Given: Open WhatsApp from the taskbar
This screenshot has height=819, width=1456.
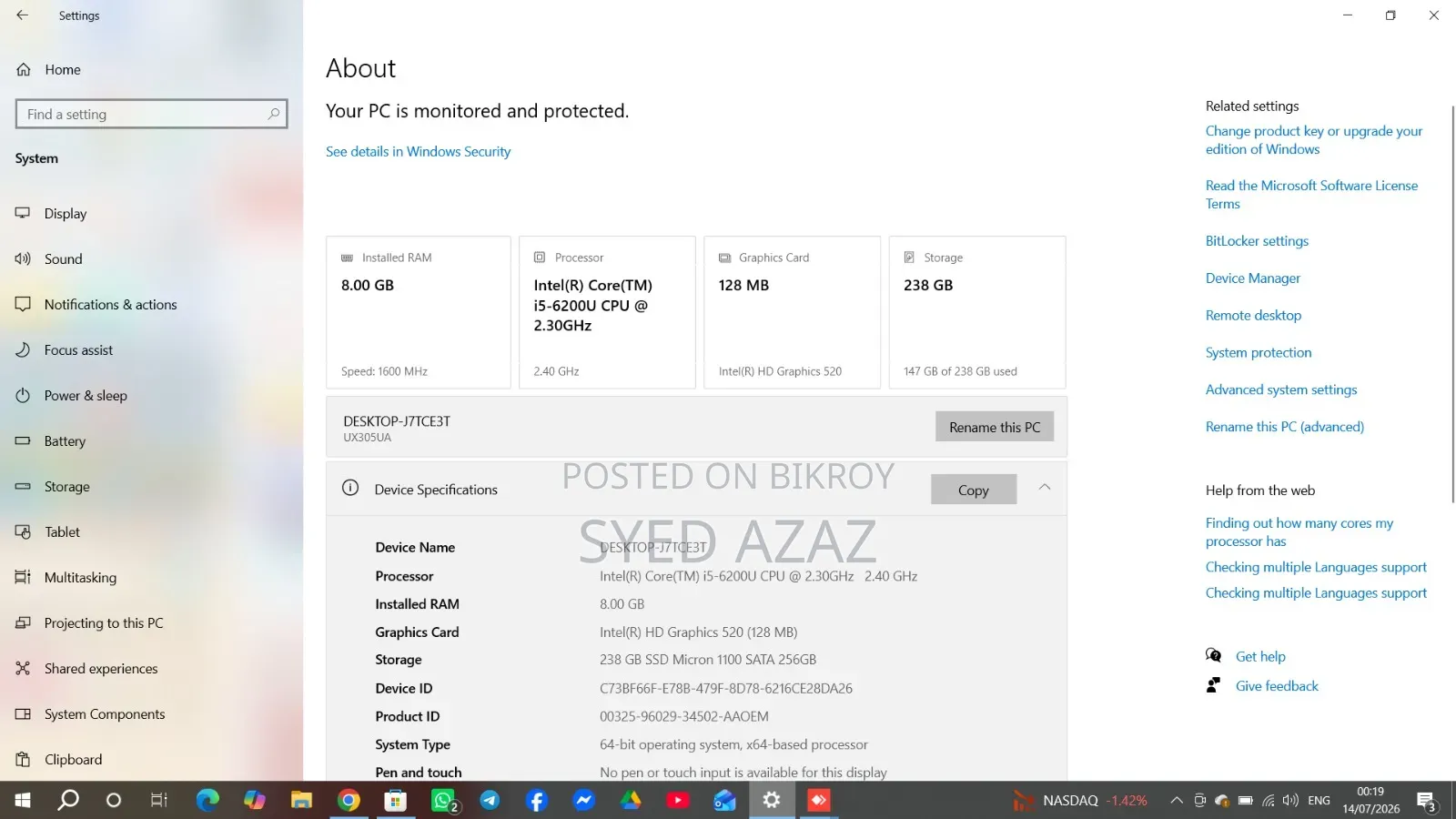Looking at the screenshot, I should pos(443,801).
